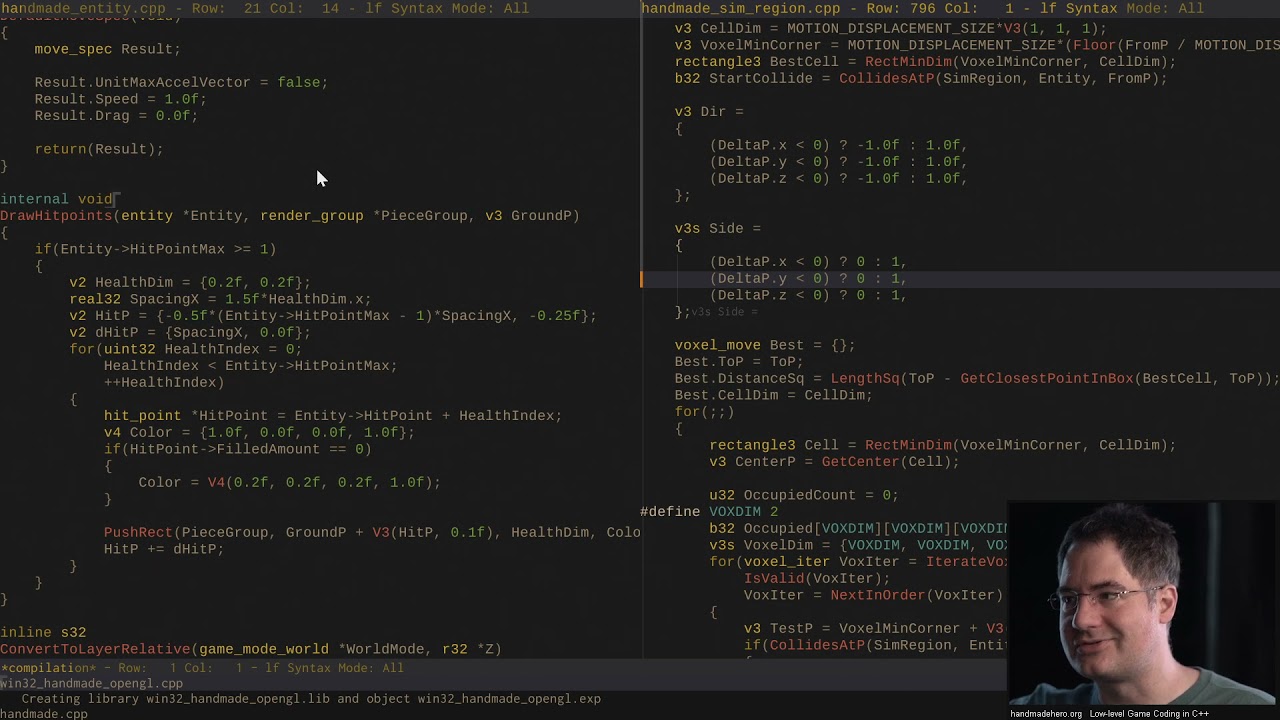Click 'if(HitPoint->FilledAmount == 0)' line

pos(237,449)
